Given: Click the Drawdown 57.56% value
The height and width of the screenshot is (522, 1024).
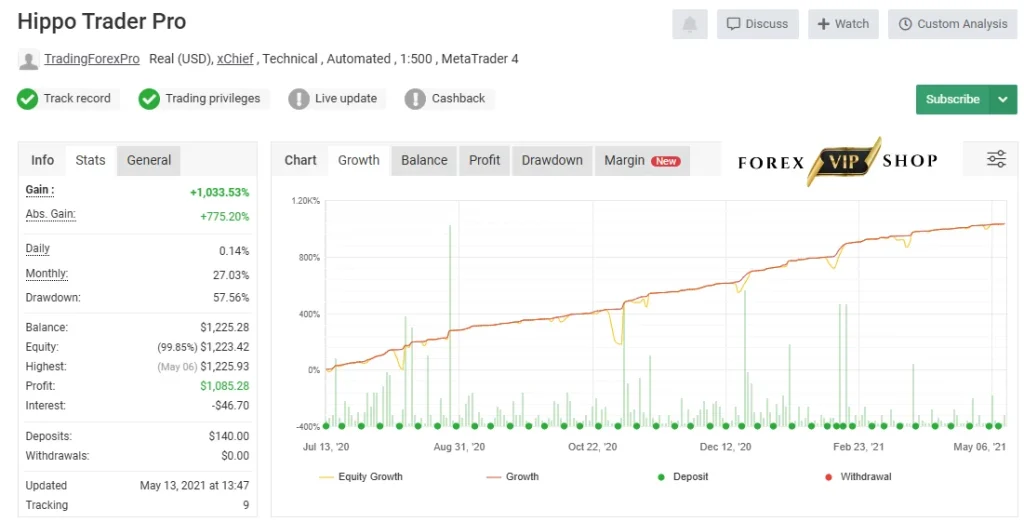Looking at the screenshot, I should pos(231,298).
